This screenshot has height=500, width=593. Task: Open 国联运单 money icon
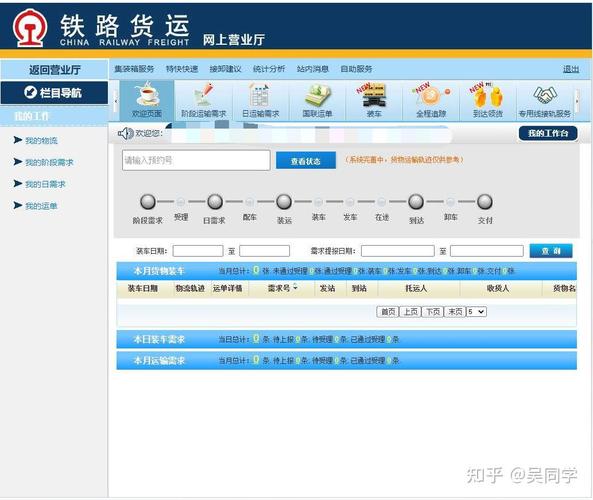click(317, 95)
